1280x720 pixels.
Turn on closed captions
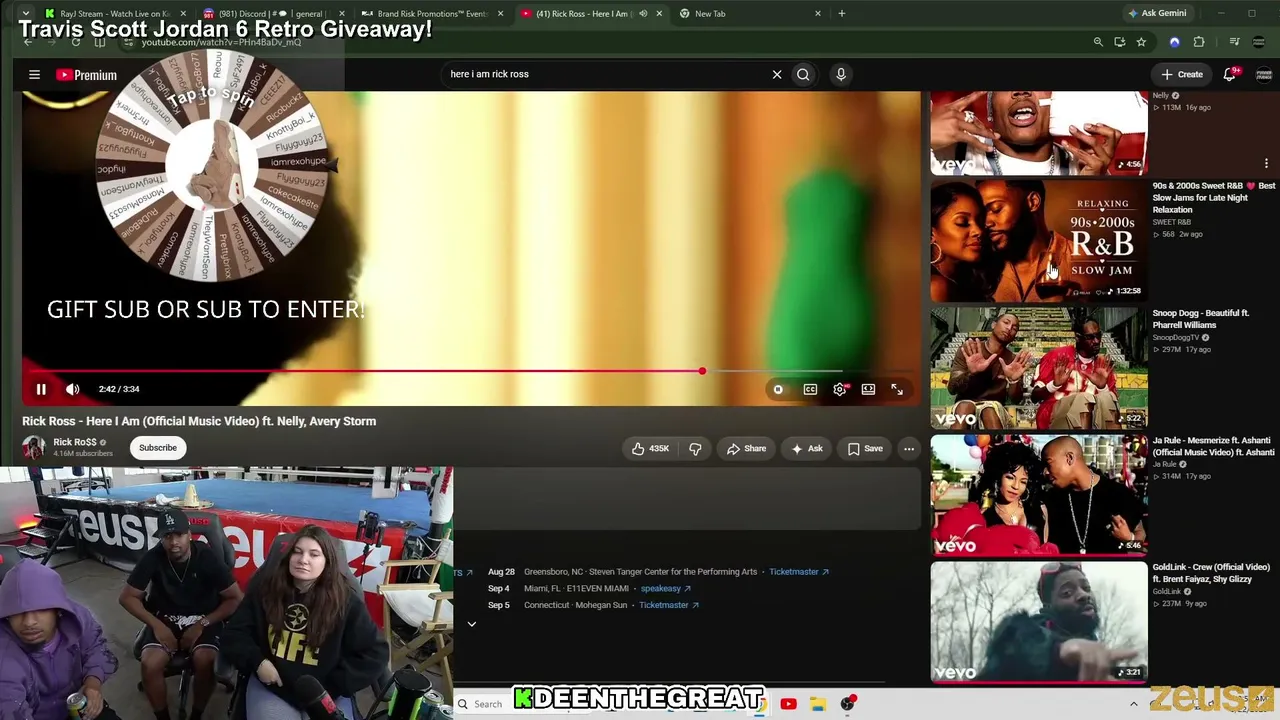[x=810, y=389]
